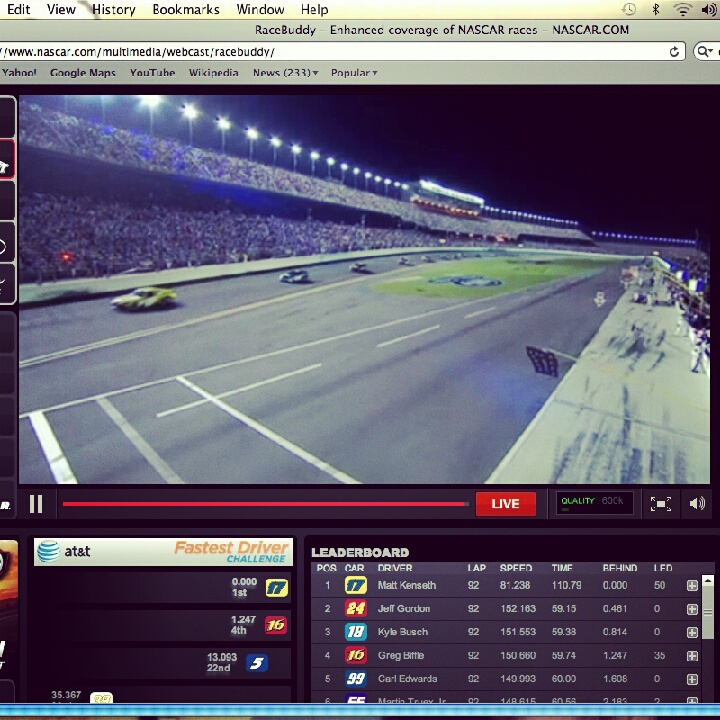Open the Help menu
The width and height of the screenshot is (720, 720).
coord(315,9)
